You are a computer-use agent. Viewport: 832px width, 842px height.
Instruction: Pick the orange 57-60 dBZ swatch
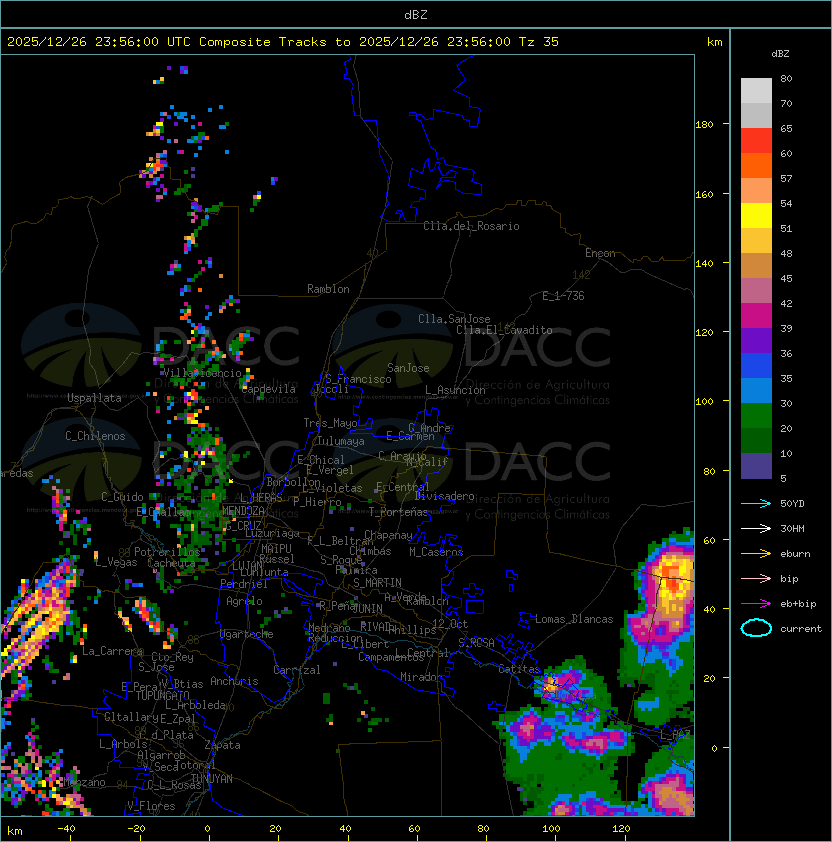point(756,165)
